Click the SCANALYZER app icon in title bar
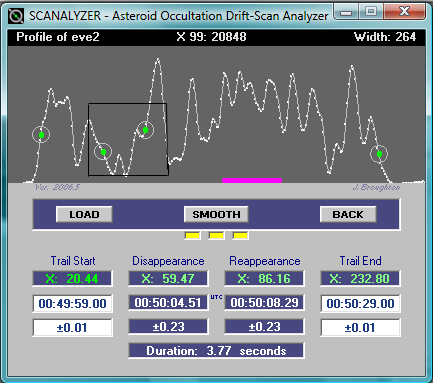This screenshot has height=383, width=433. [16, 16]
